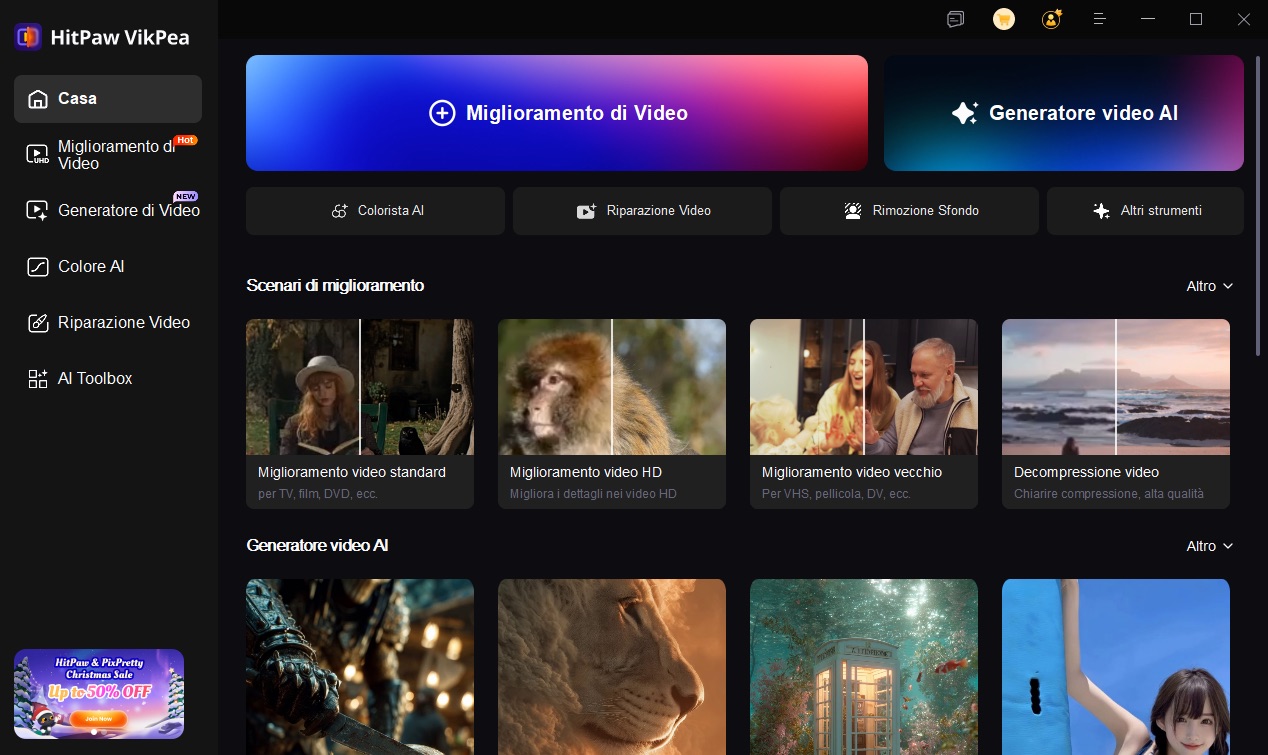Open the VIP account icon
Image resolution: width=1268 pixels, height=755 pixels.
coord(1050,19)
